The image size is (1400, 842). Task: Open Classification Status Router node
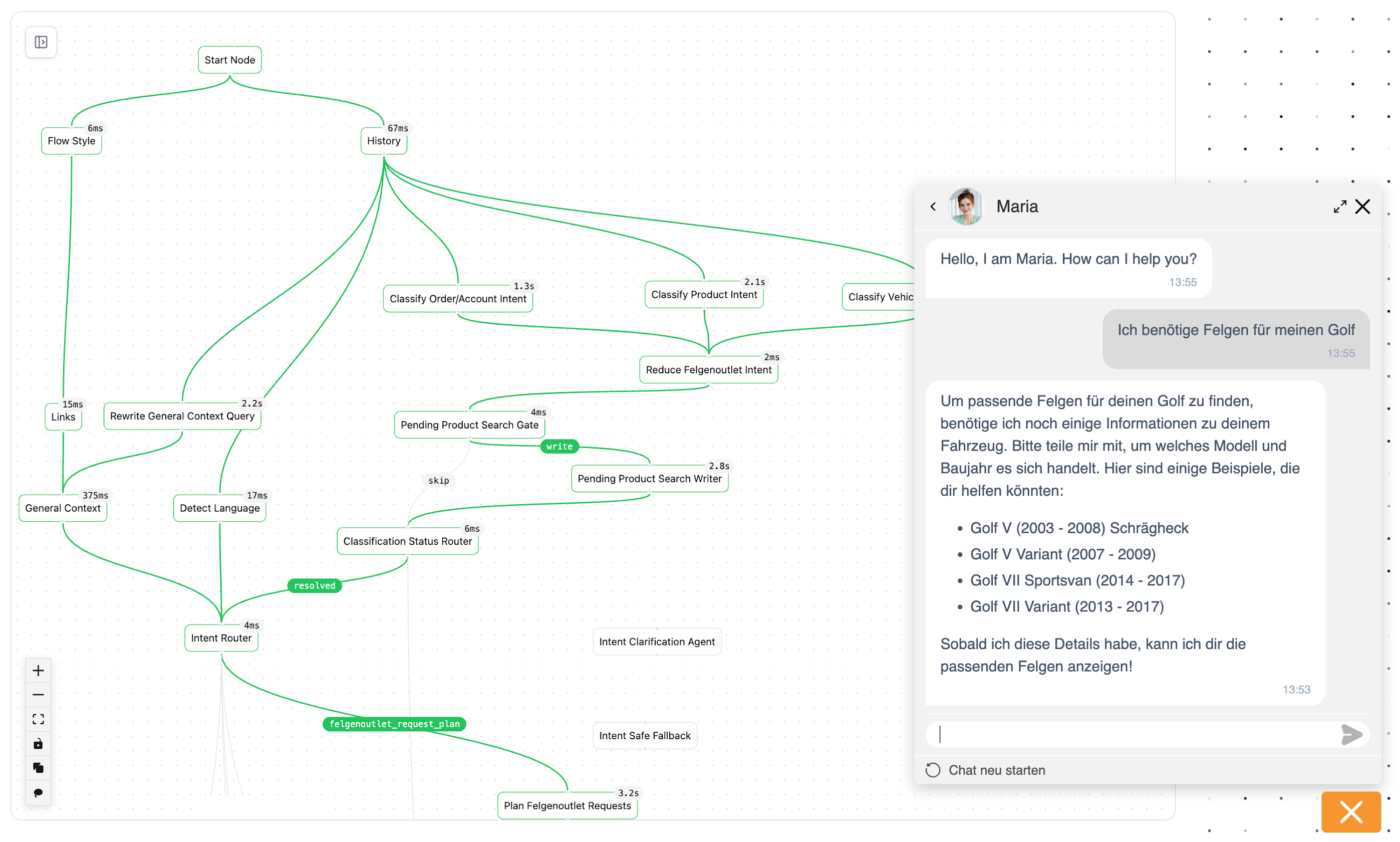pyautogui.click(x=407, y=541)
